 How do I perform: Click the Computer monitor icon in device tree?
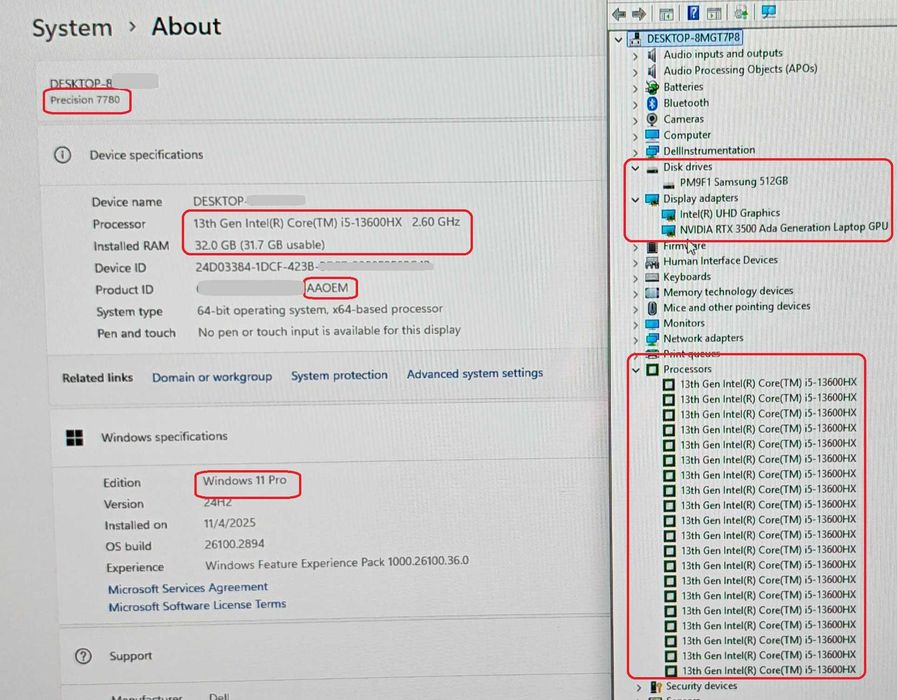(652, 136)
